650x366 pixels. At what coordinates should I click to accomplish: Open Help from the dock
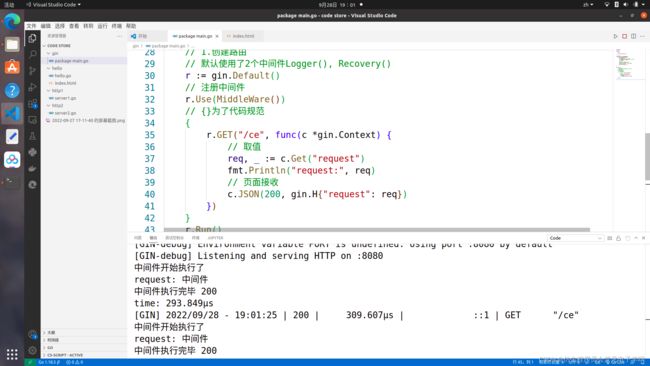pyautogui.click(x=12, y=90)
